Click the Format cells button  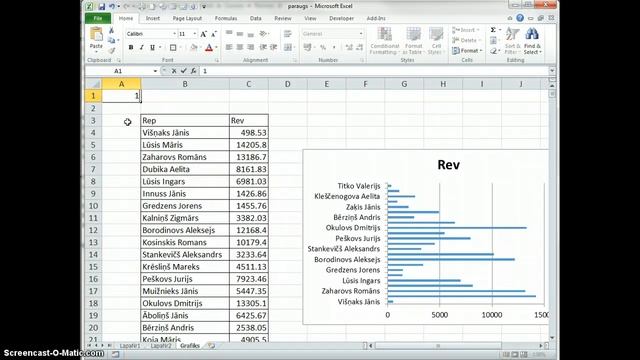[x=467, y=51]
